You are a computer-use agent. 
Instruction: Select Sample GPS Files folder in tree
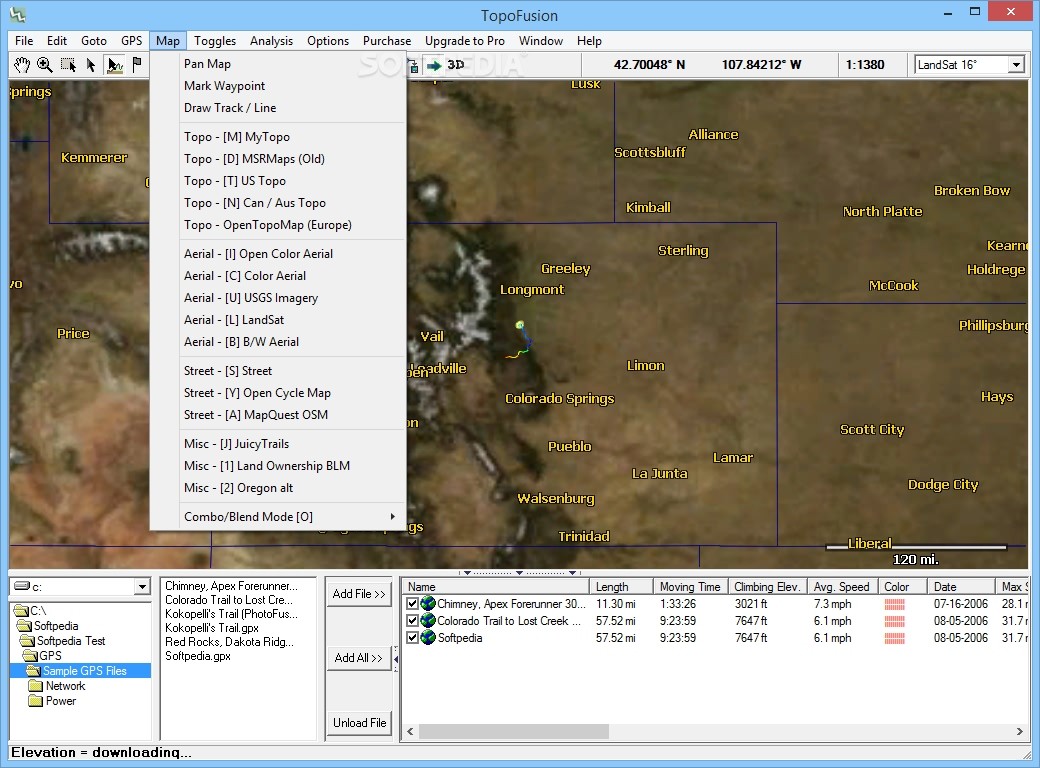pyautogui.click(x=85, y=671)
